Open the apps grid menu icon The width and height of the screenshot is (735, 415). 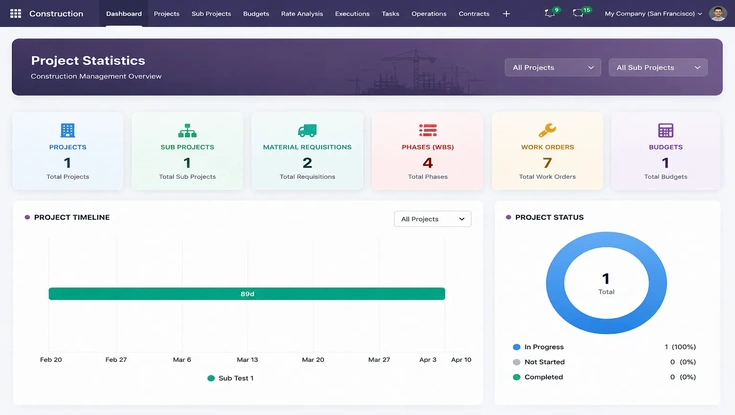15,14
